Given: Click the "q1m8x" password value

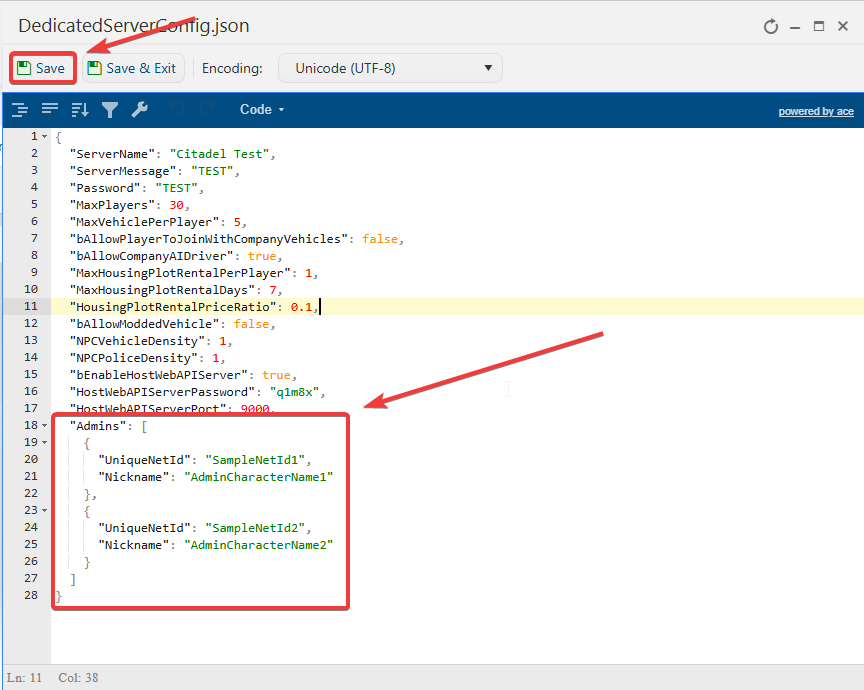Looking at the screenshot, I should [x=294, y=392].
